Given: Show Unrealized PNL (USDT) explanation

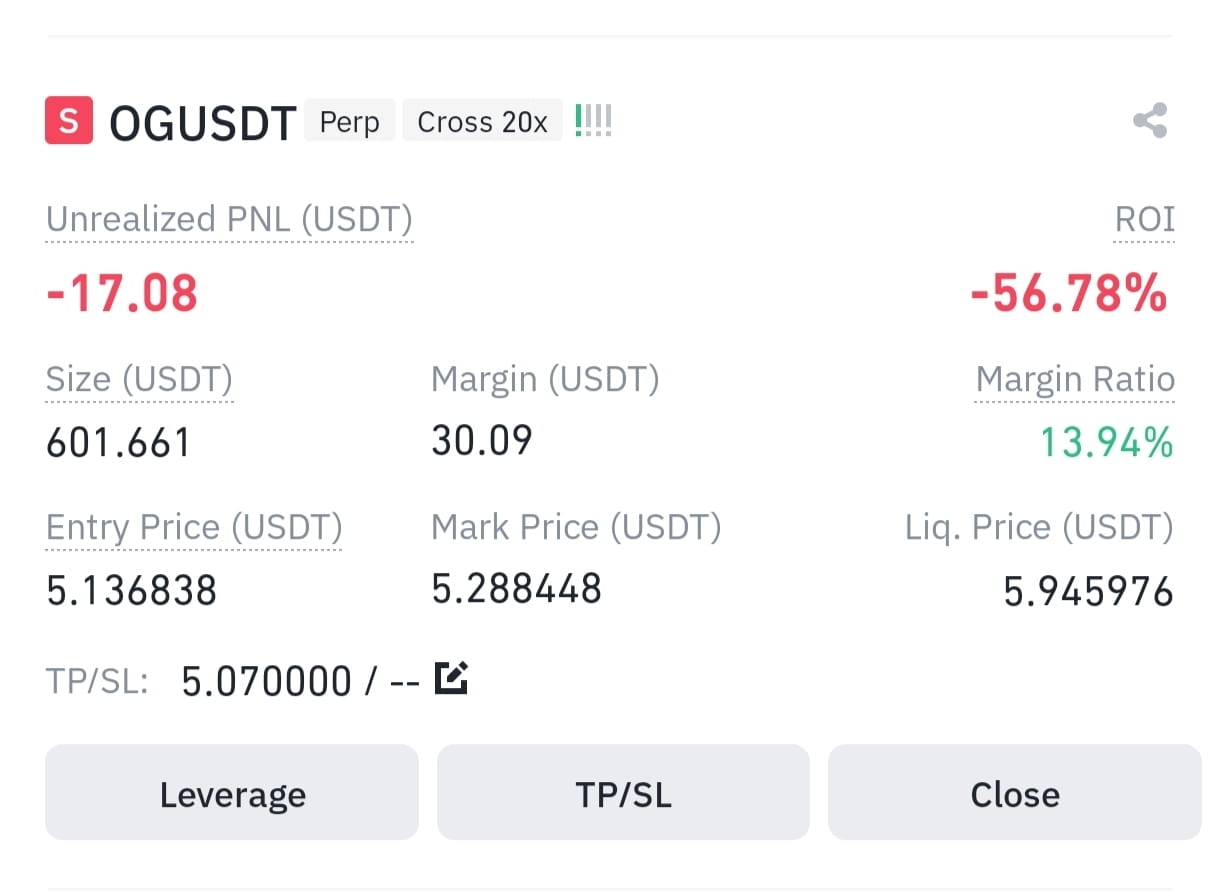Looking at the screenshot, I should click(x=229, y=220).
